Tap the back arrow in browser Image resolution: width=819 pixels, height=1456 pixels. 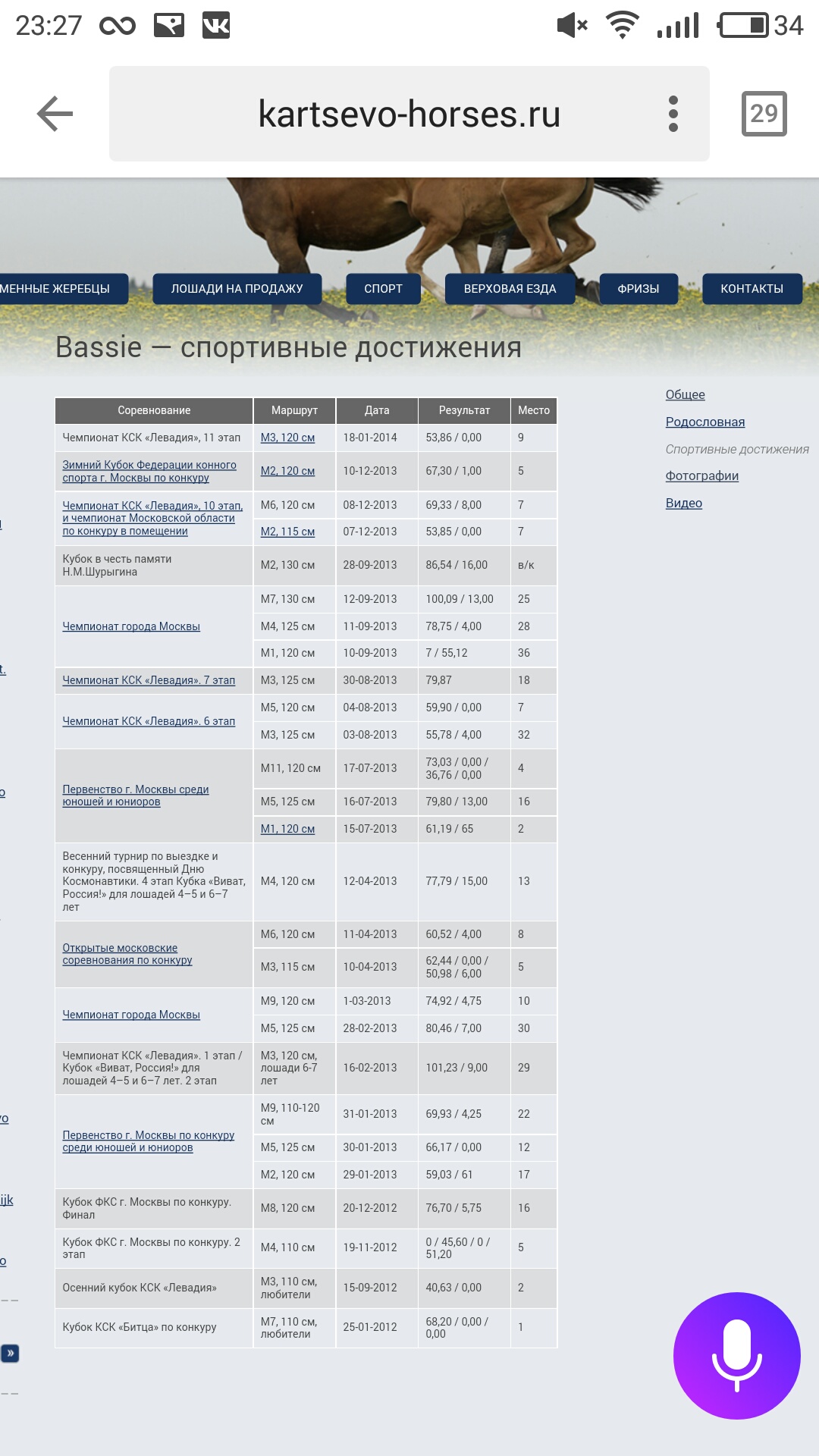55,114
